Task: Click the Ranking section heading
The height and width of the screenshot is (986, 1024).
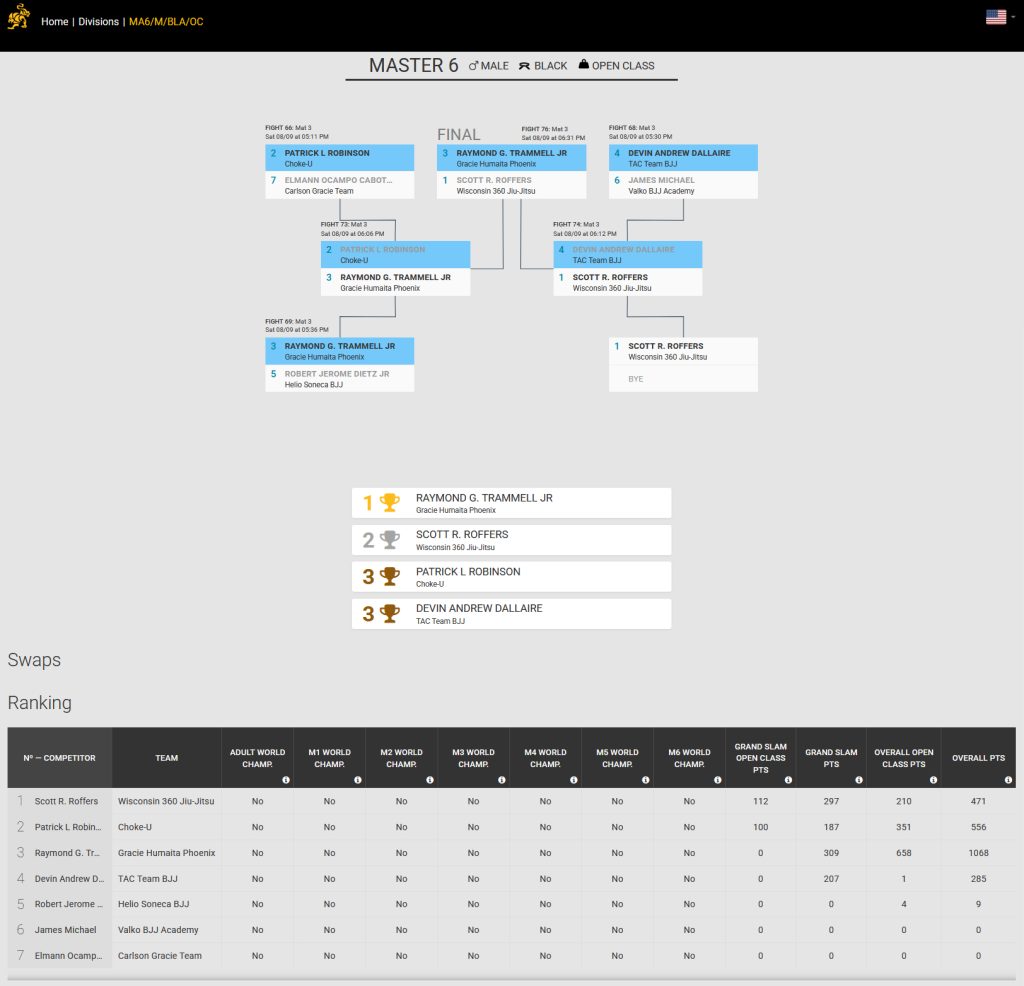Action: point(39,703)
